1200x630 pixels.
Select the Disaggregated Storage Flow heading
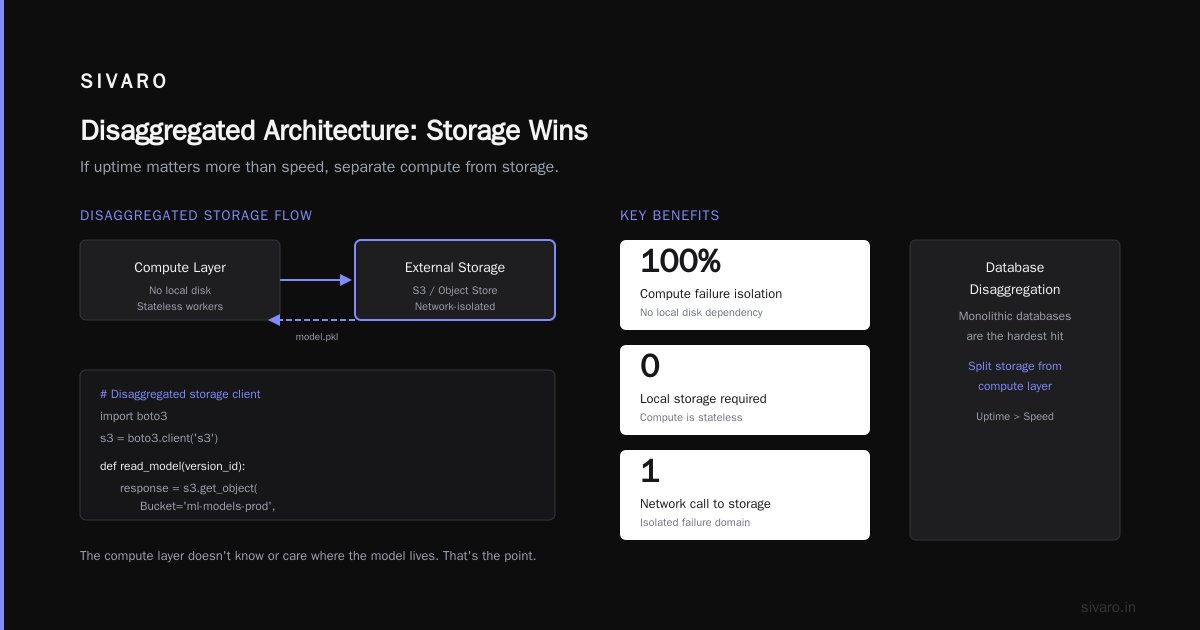tap(196, 215)
